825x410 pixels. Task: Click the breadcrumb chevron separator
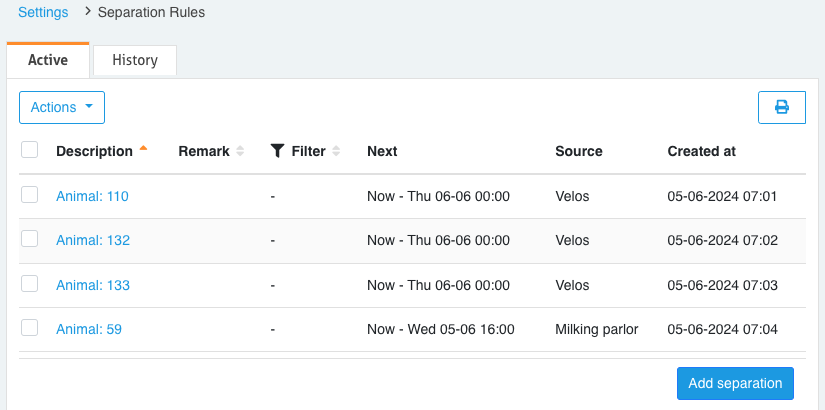tap(88, 11)
